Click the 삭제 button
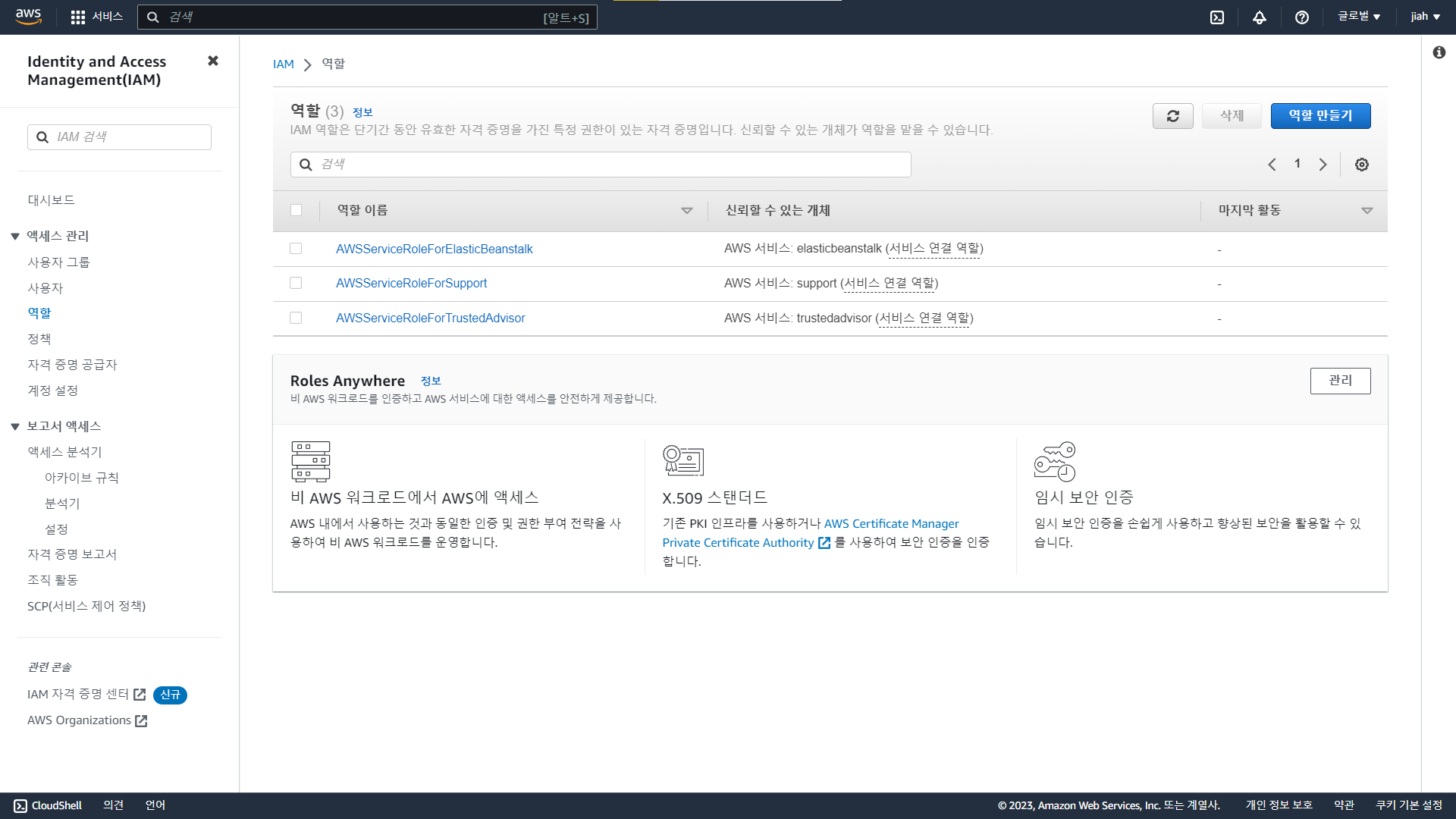Viewport: 1456px width, 819px height. [x=1232, y=116]
